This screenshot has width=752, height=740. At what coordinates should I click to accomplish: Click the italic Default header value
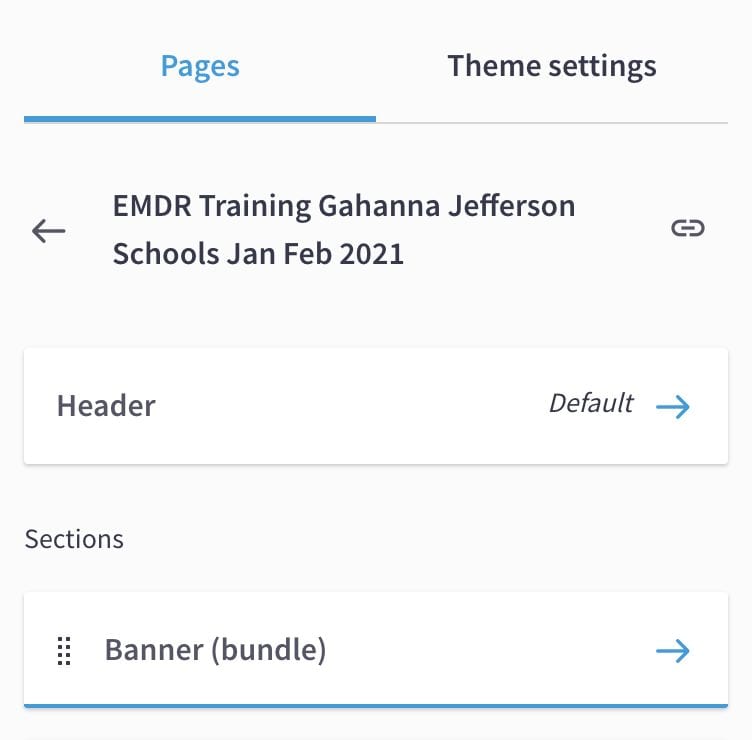pos(591,403)
